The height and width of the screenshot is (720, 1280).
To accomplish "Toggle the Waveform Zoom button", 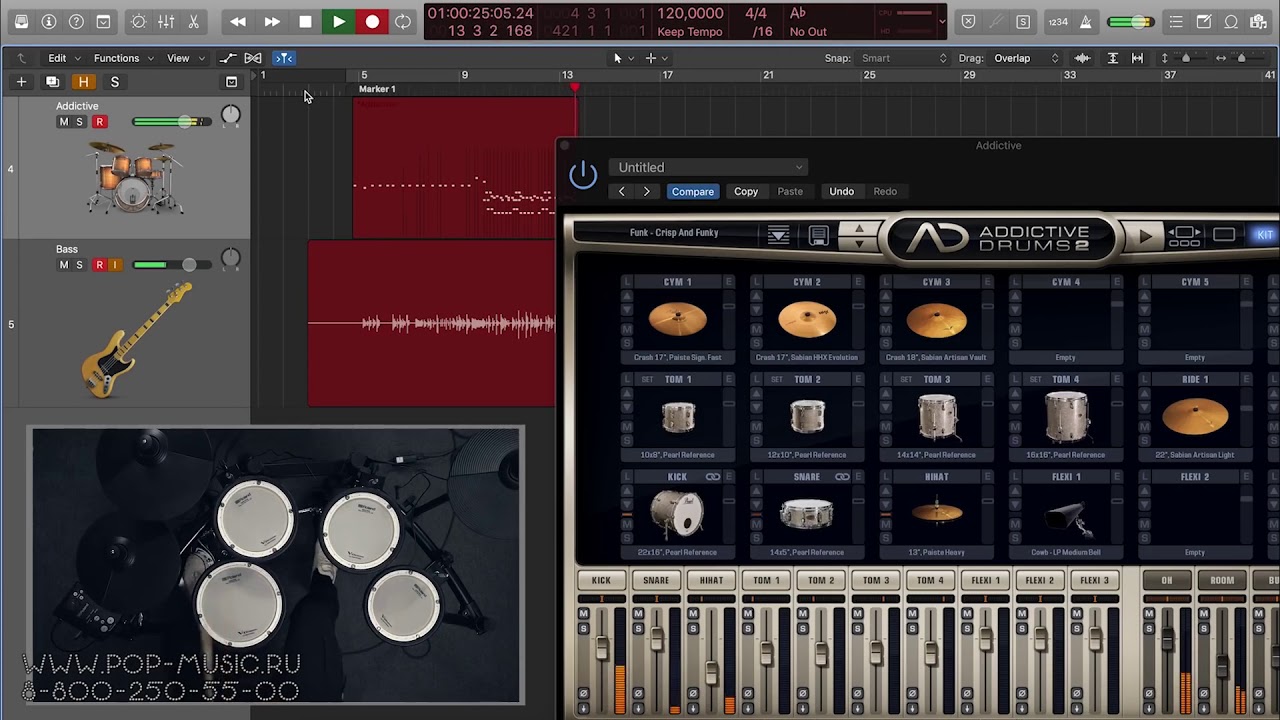I will pyautogui.click(x=1082, y=58).
